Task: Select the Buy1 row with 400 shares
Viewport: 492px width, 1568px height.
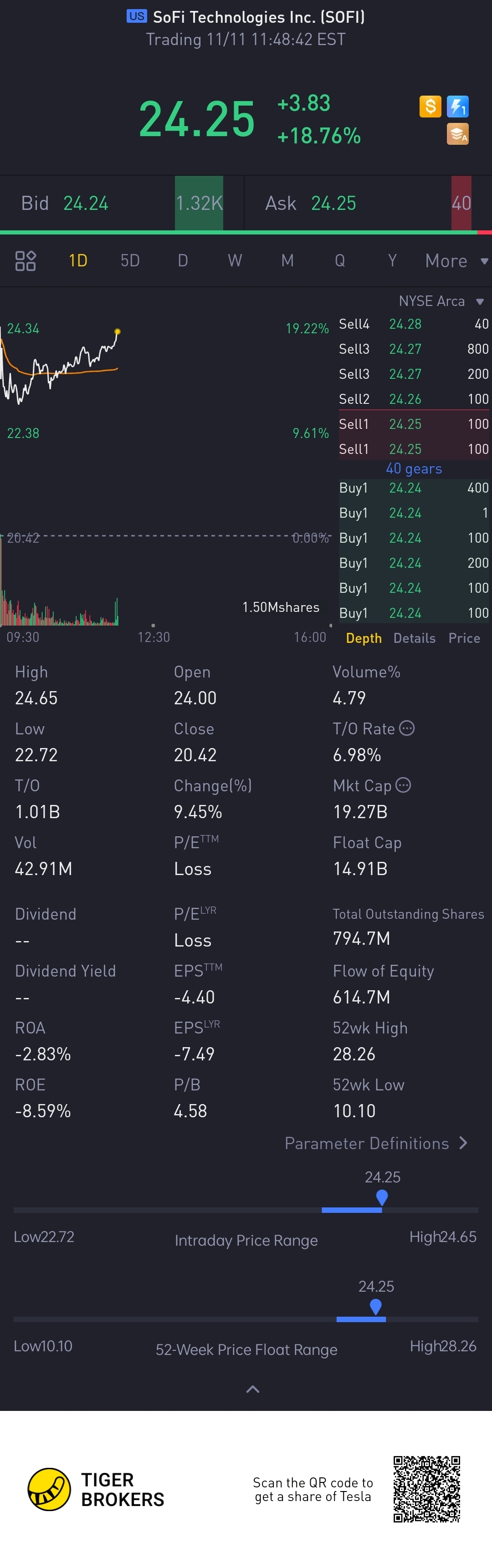Action: click(414, 488)
